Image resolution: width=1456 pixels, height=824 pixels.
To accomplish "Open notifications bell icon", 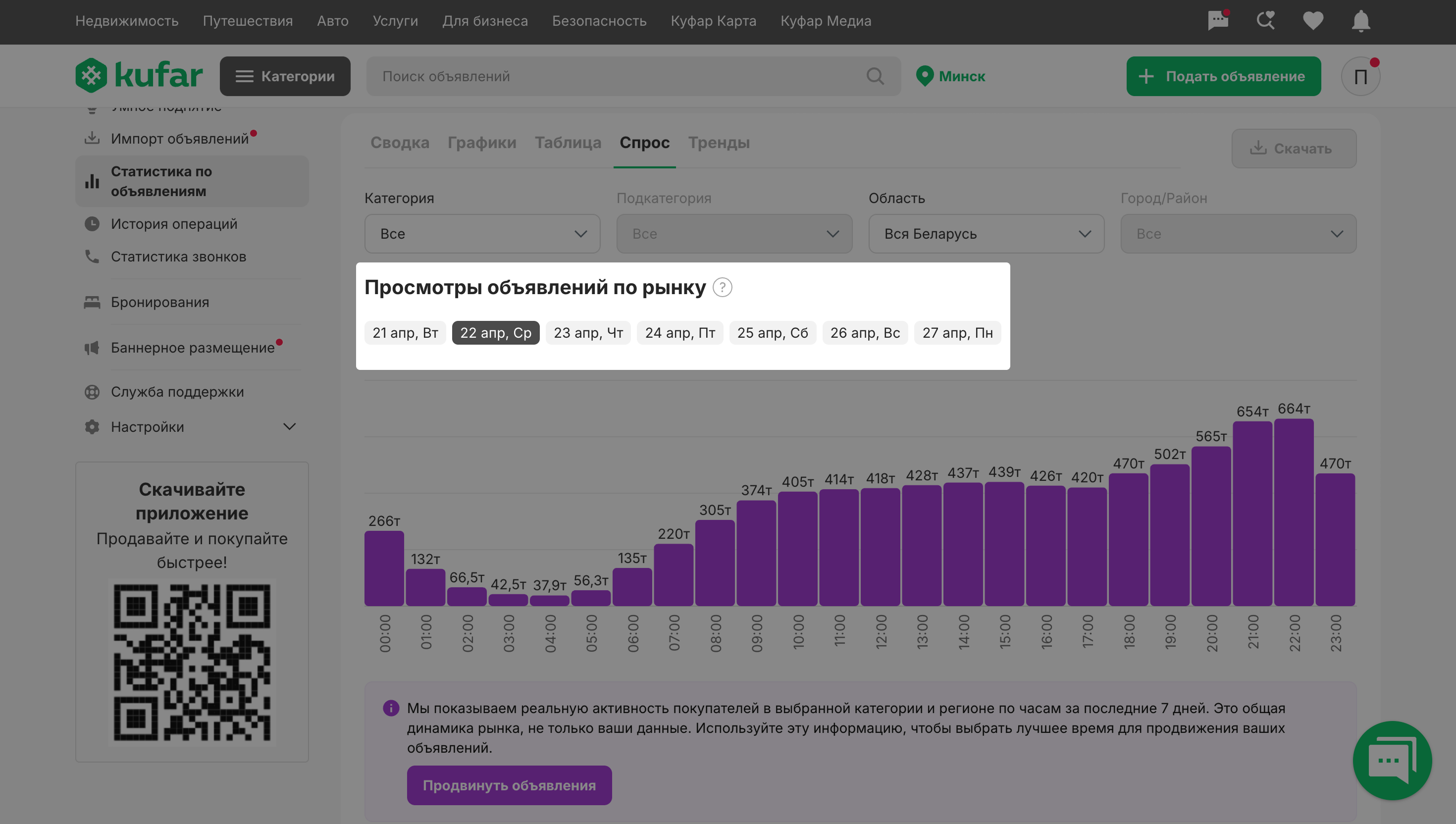I will tap(1360, 21).
